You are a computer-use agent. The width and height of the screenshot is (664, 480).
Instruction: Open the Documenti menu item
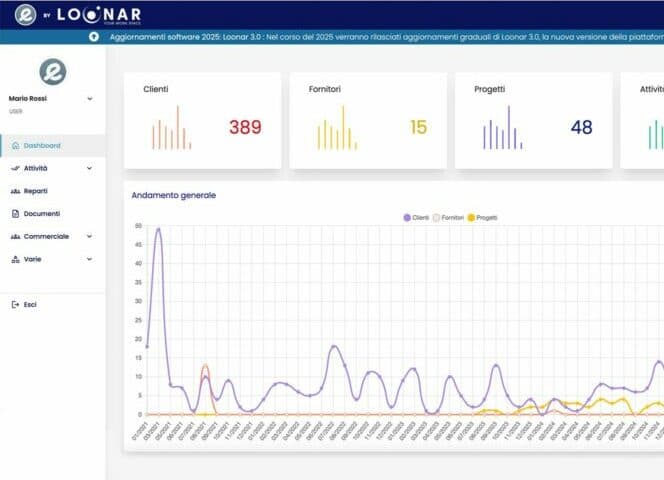[x=41, y=214]
